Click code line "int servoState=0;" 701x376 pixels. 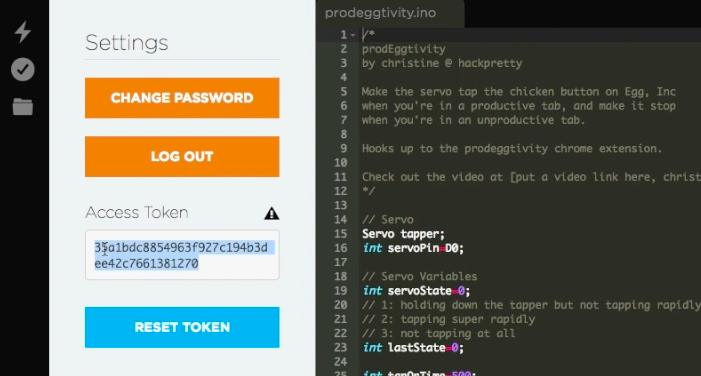[416, 291]
